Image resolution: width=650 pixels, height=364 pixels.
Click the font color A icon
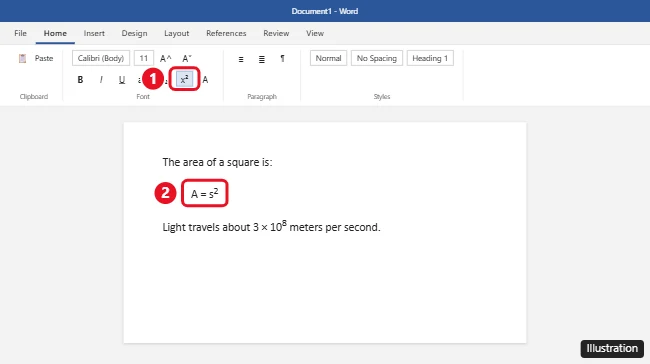pos(205,80)
